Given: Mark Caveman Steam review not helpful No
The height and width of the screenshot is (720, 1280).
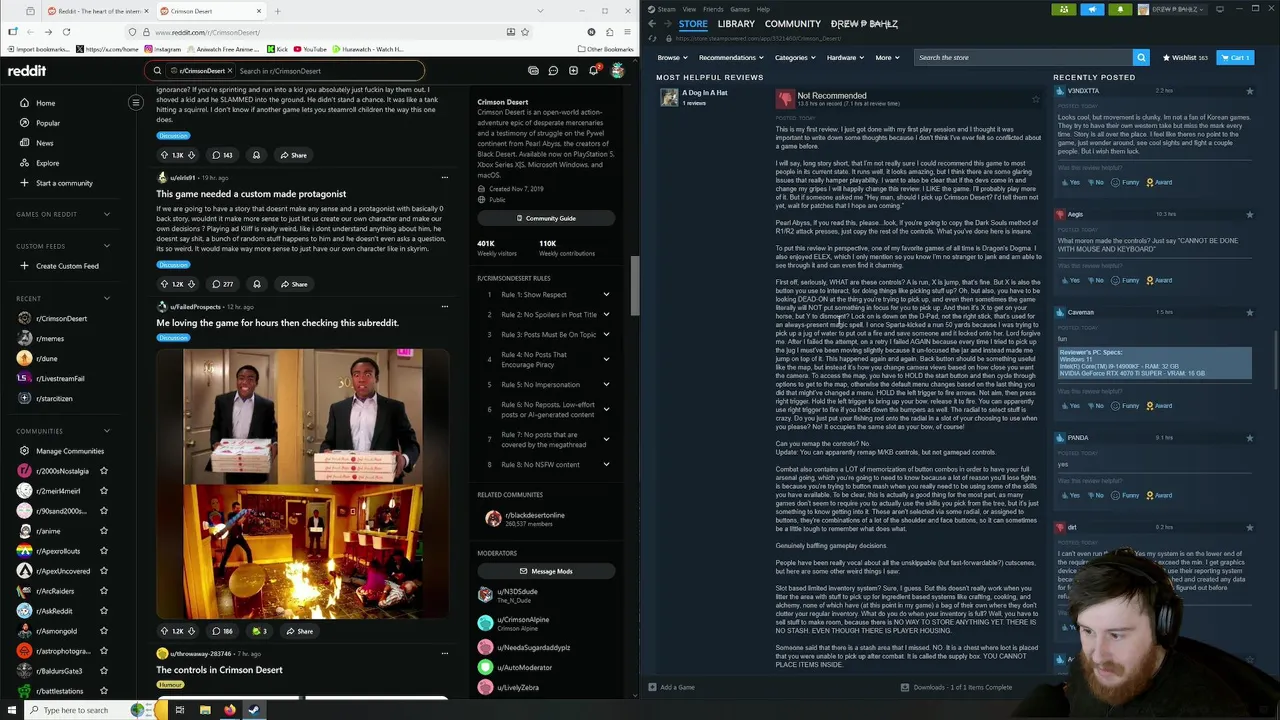Looking at the screenshot, I should point(1096,405).
